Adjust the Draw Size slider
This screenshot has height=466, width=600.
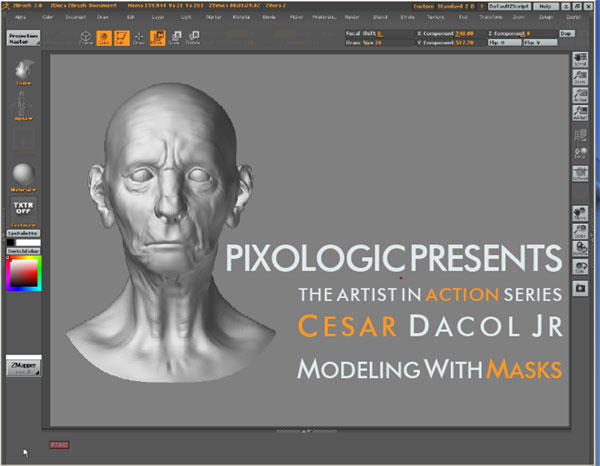click(379, 42)
